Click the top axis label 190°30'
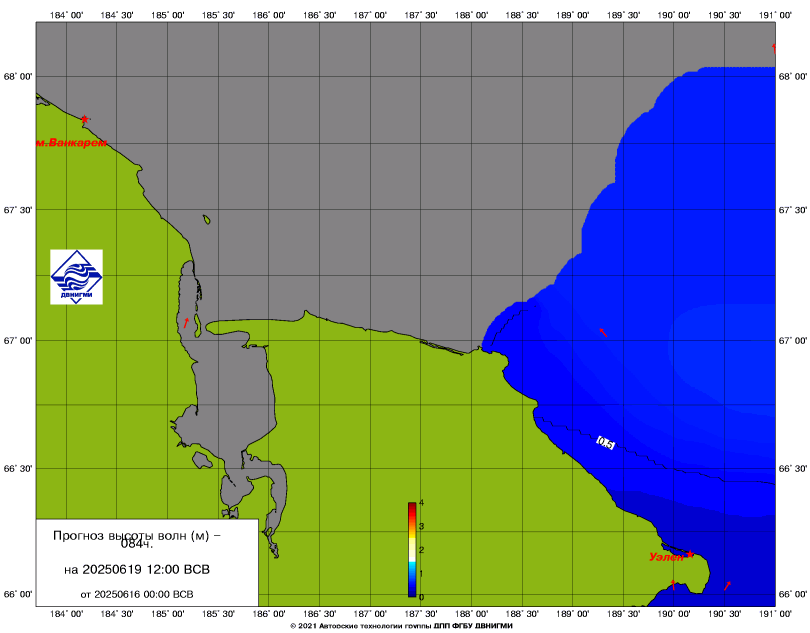Image resolution: width=810 pixels, height=633 pixels. pos(724,15)
